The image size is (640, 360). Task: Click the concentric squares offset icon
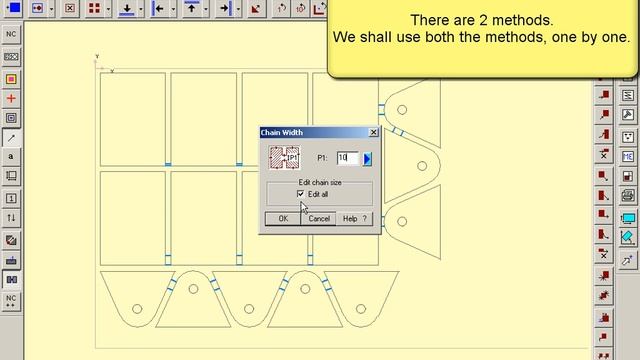coord(11,118)
